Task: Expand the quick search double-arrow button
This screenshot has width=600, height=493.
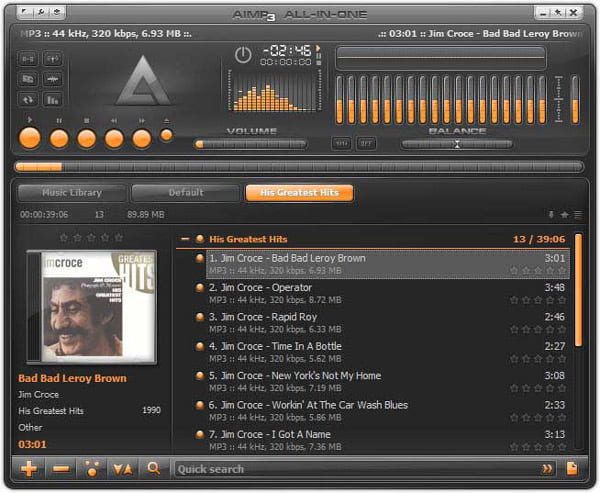Action: tap(547, 468)
